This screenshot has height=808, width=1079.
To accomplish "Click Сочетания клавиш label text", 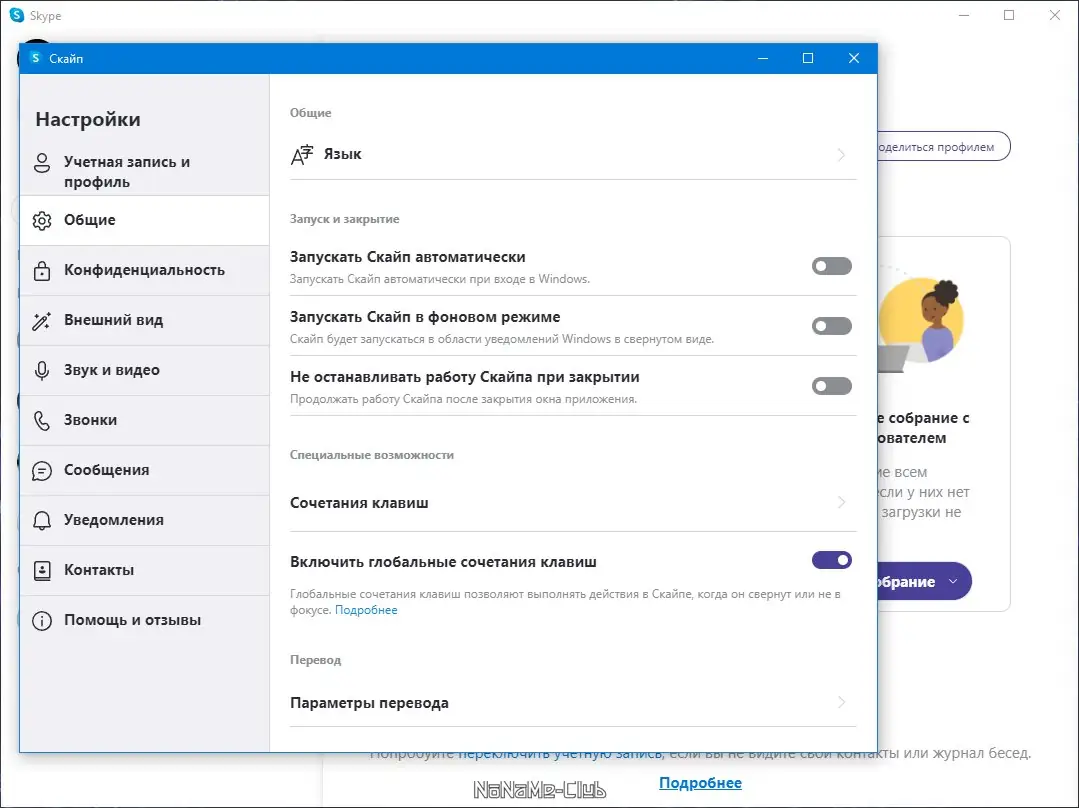I will pyautogui.click(x=359, y=503).
